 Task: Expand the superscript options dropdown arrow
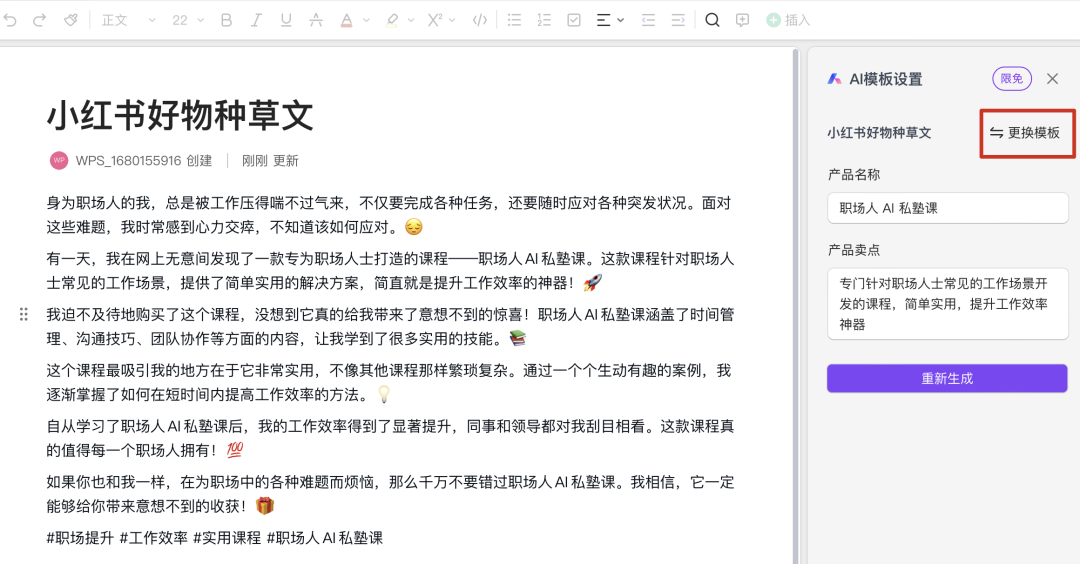(452, 20)
